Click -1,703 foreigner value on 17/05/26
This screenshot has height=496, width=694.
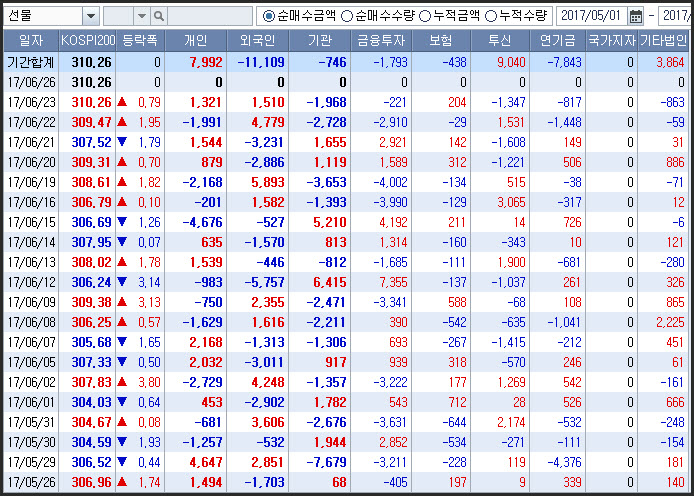pyautogui.click(x=265, y=482)
